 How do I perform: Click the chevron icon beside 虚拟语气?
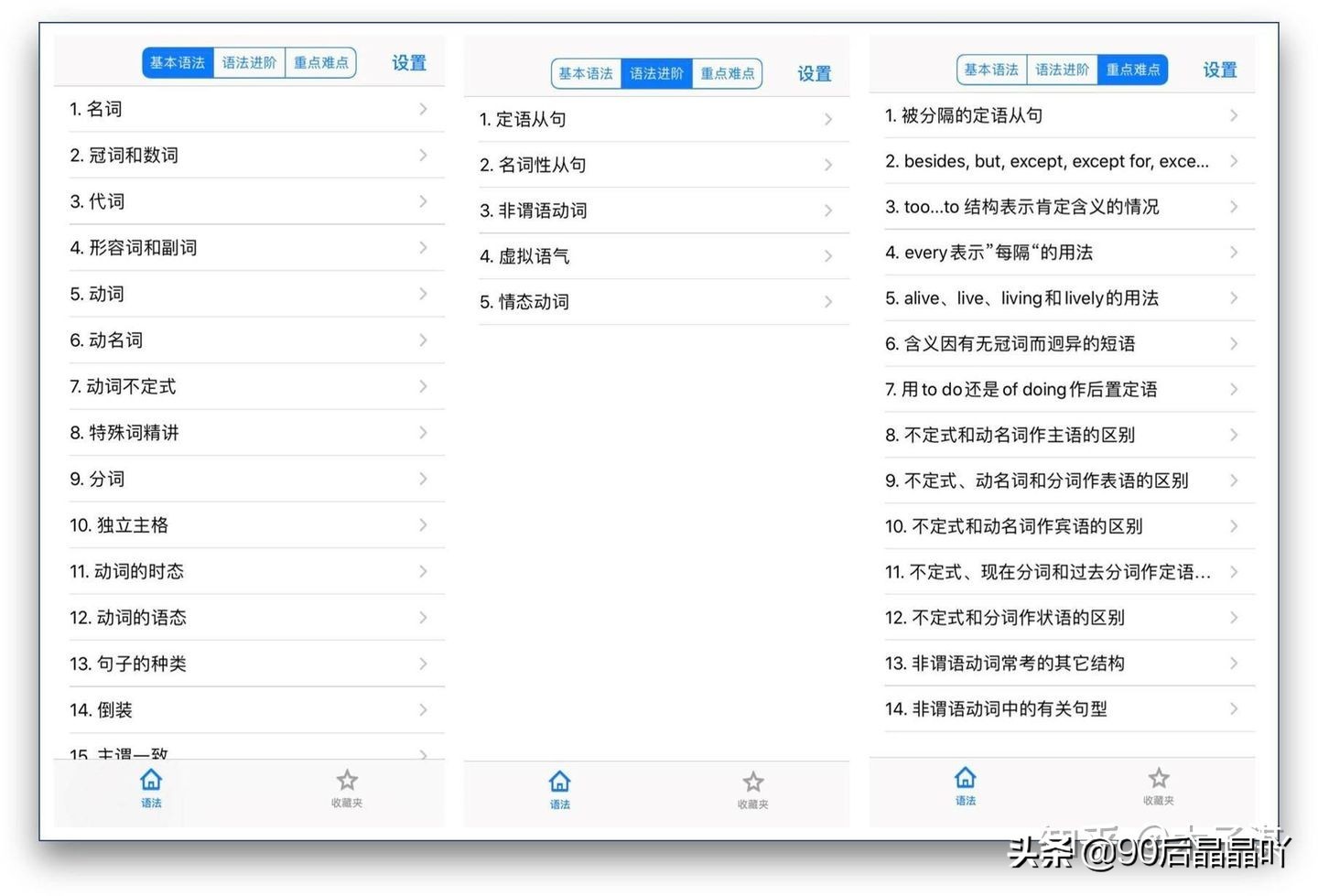click(x=827, y=256)
